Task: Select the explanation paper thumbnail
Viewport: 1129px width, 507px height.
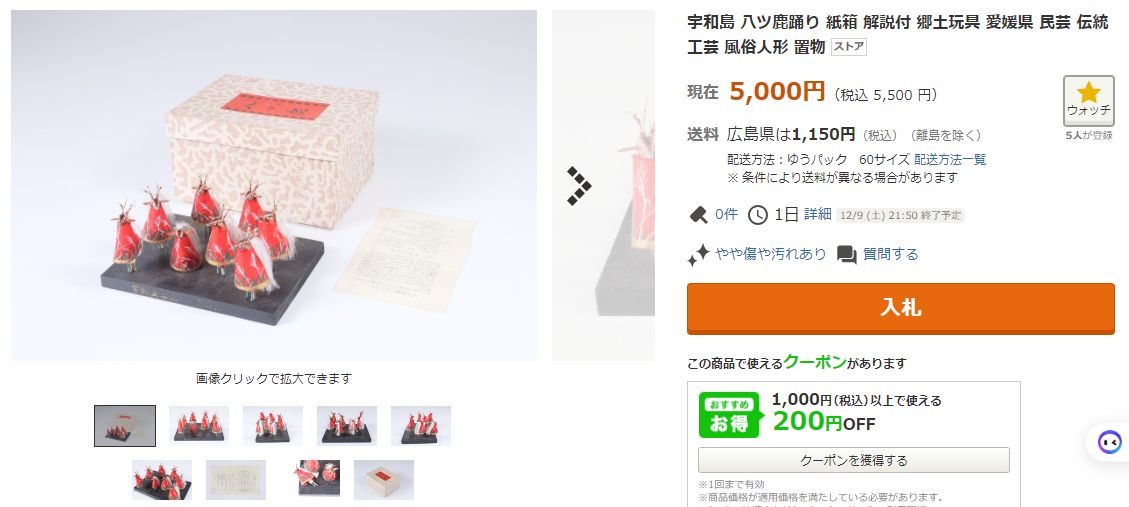Action: (x=235, y=480)
